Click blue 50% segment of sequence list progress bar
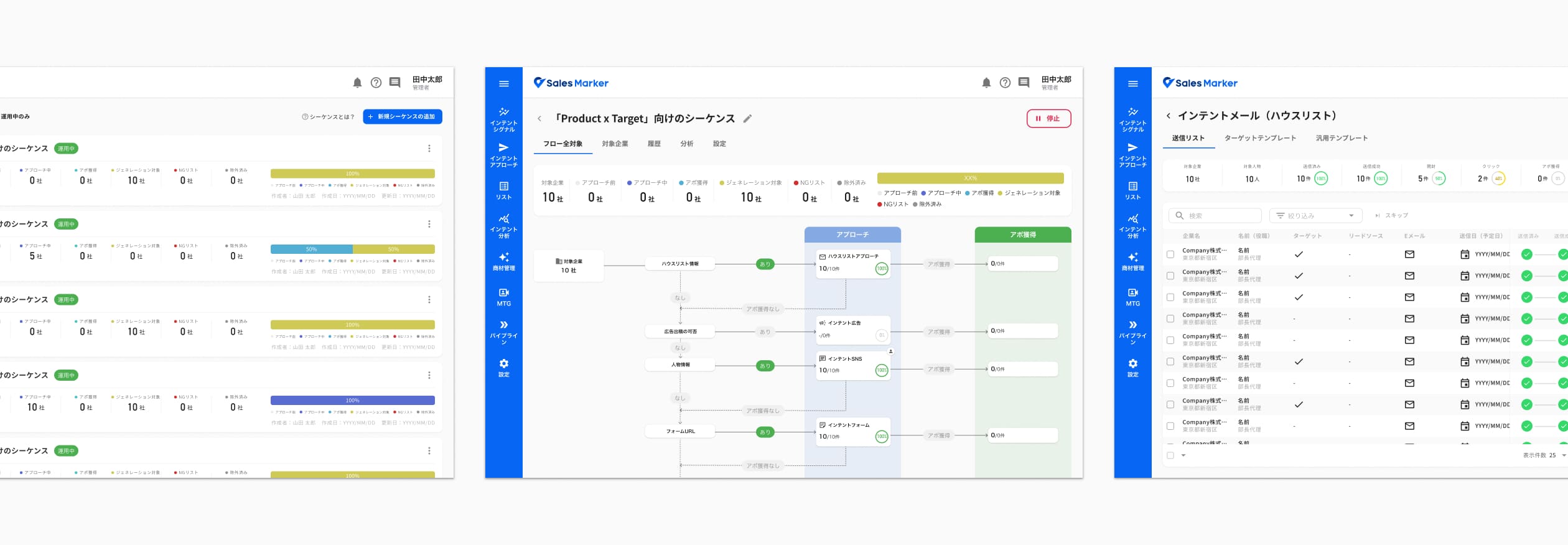 (311, 249)
